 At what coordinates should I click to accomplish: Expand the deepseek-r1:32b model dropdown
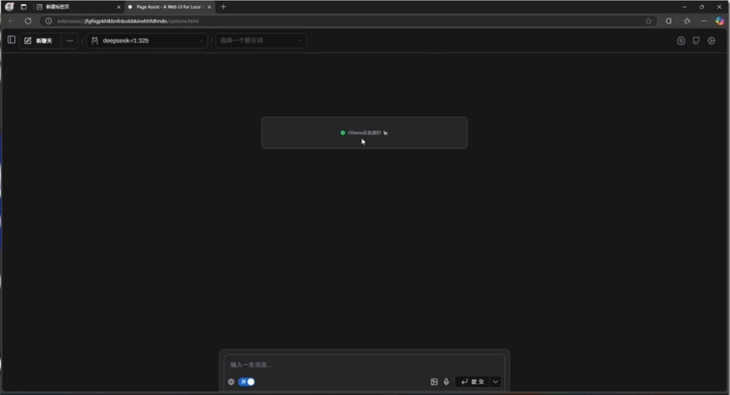click(x=147, y=41)
